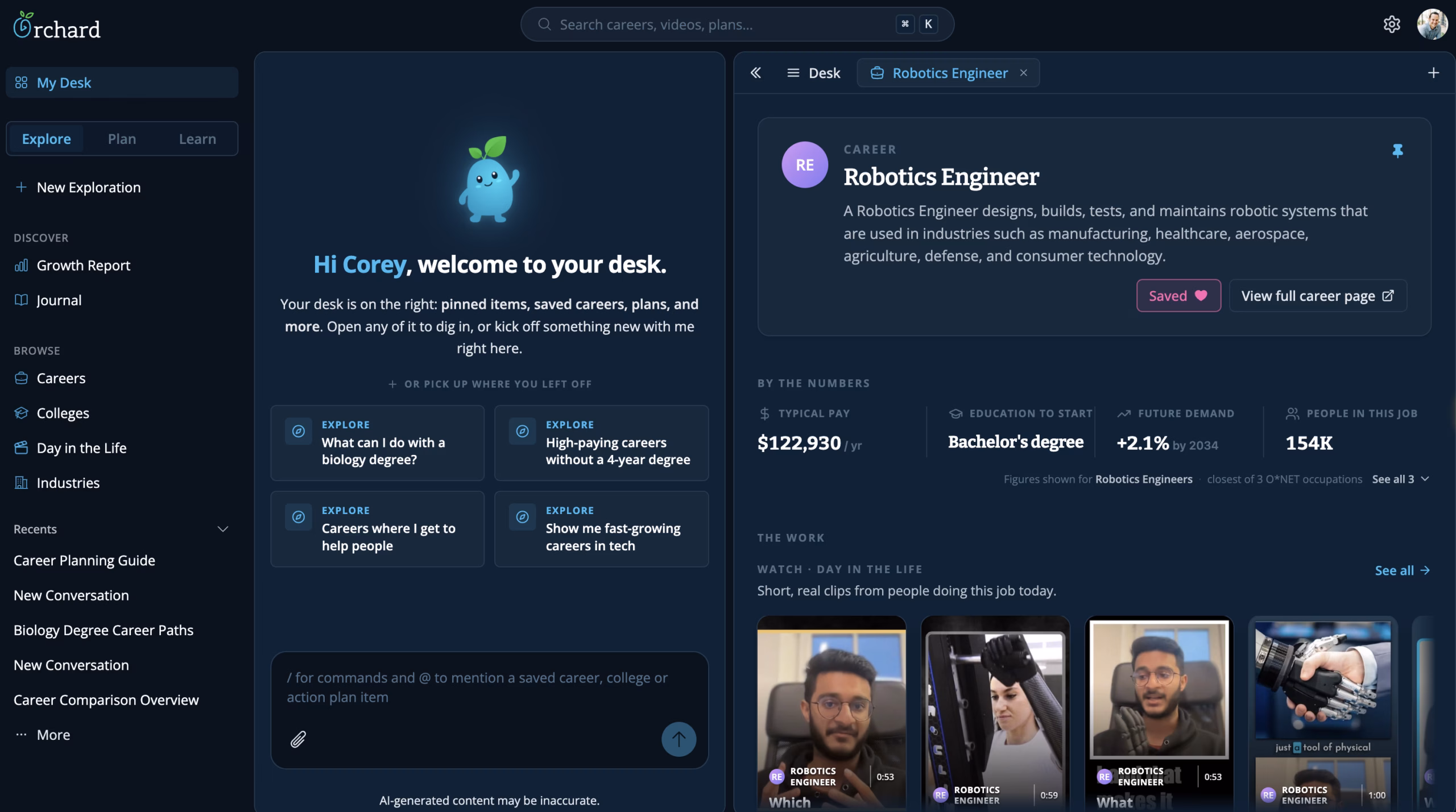Open 'Careers where I get to help people' card
This screenshot has height=812, width=1456.
378,529
